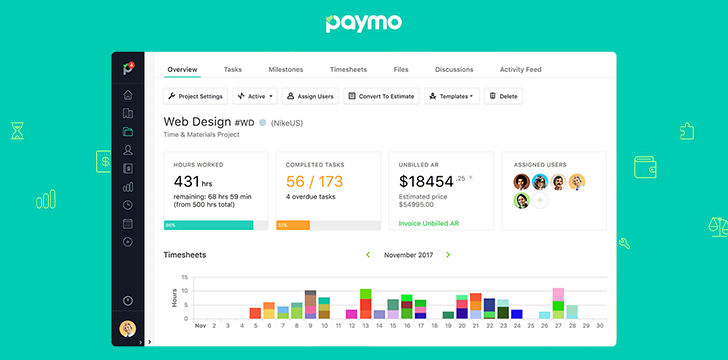The image size is (728, 360).
Task: Click the fourth assigned user avatar
Action: tap(577, 182)
